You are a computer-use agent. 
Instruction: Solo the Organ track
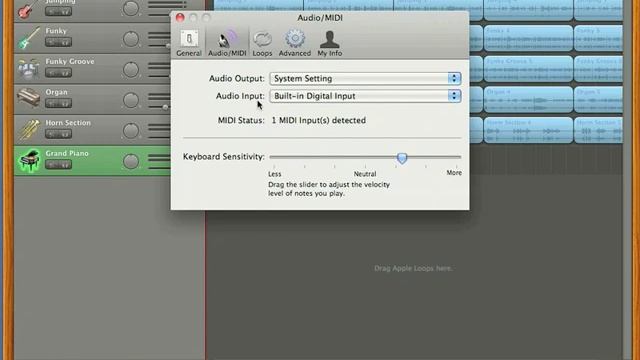click(x=65, y=103)
